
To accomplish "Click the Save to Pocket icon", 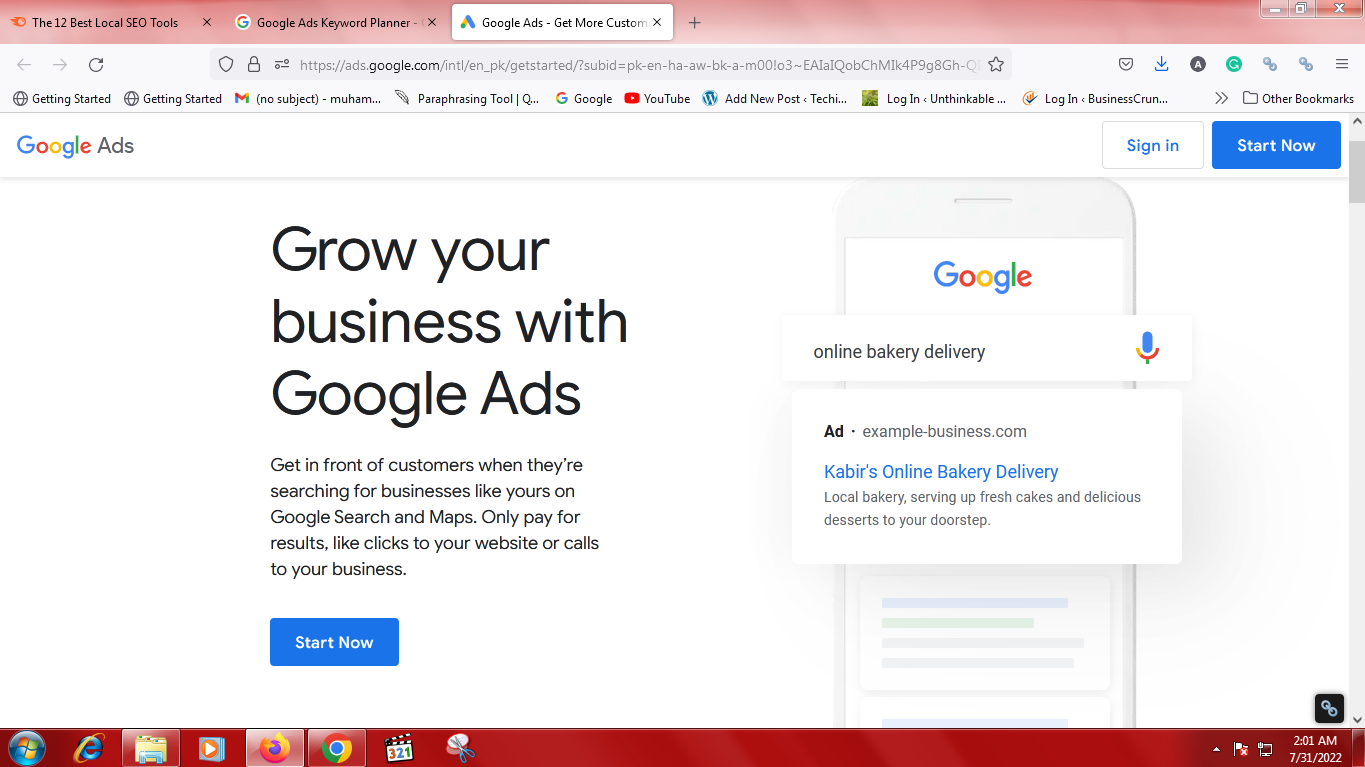I will click(1126, 64).
